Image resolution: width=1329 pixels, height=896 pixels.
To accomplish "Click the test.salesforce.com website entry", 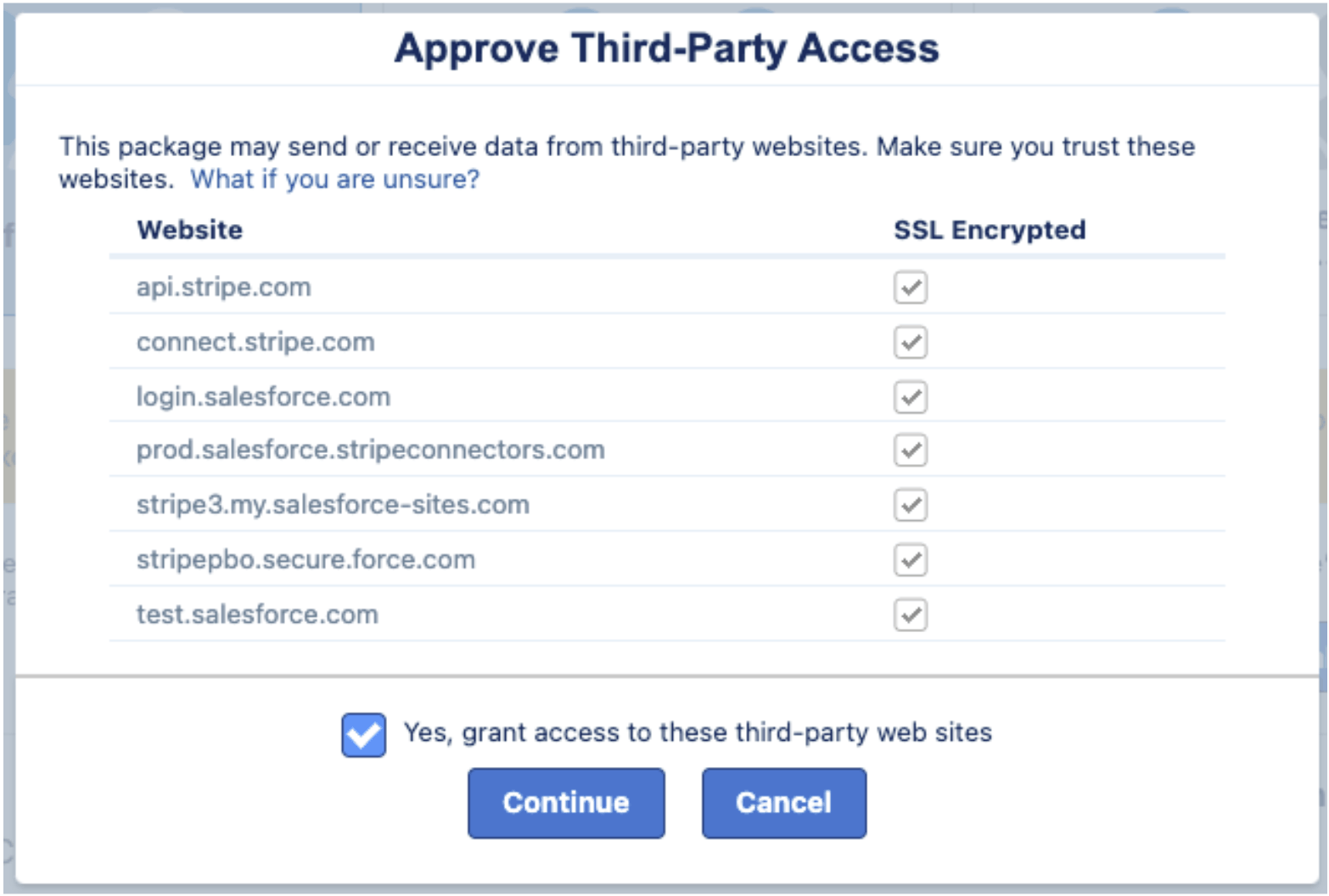I will click(257, 614).
